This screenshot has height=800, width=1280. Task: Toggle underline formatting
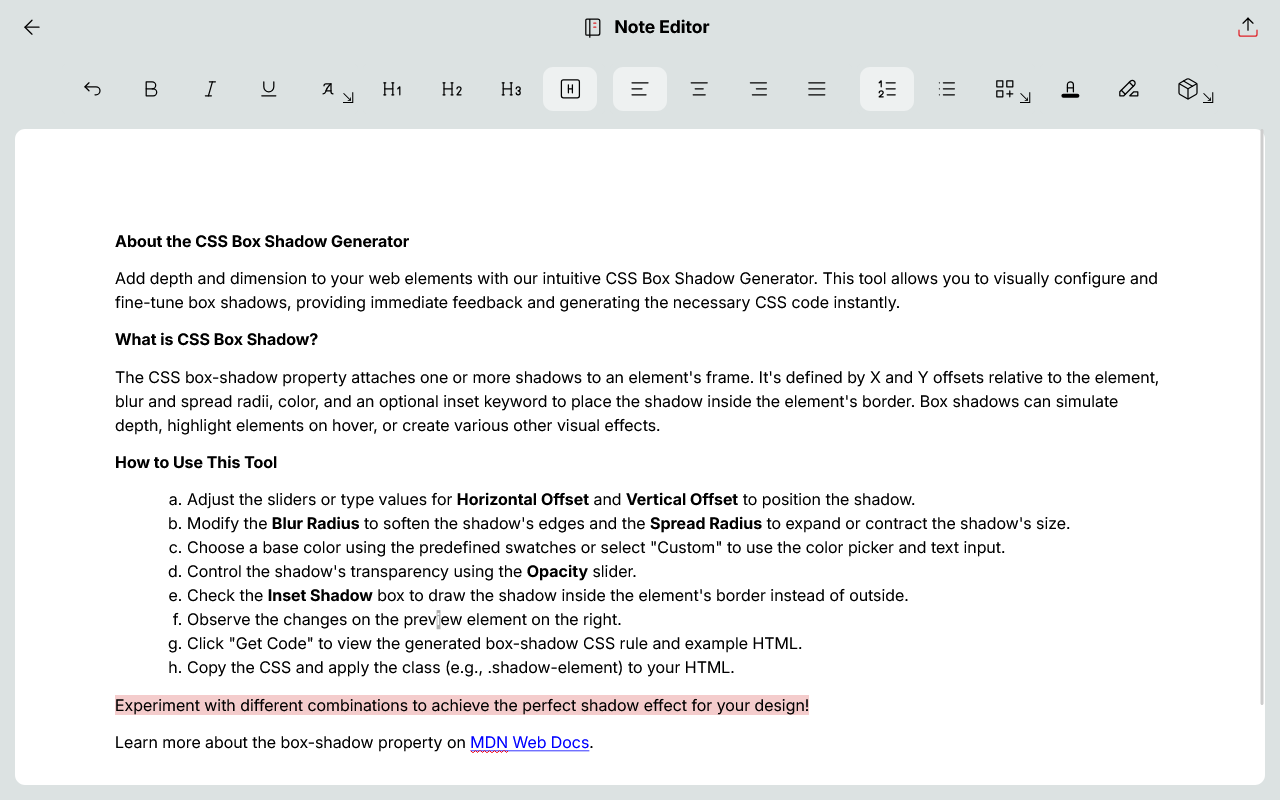269,89
